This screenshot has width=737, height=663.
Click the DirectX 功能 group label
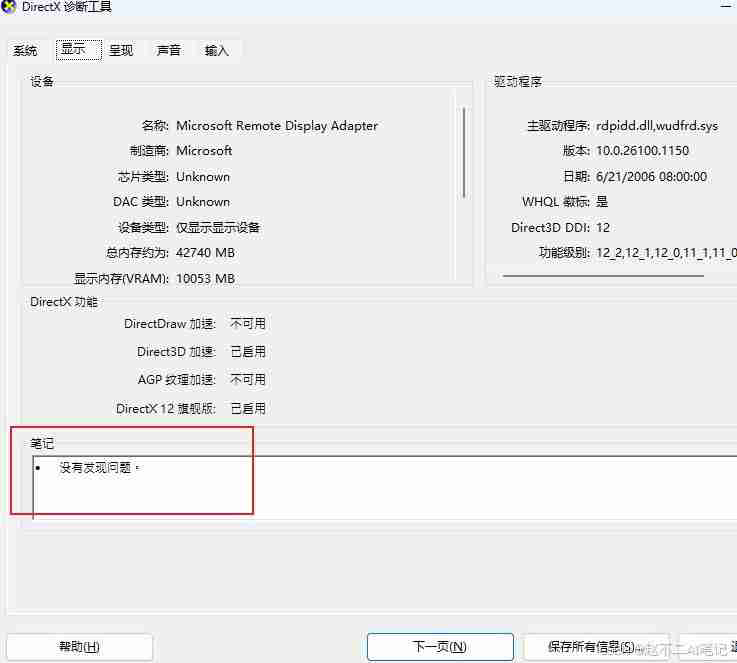[64, 302]
